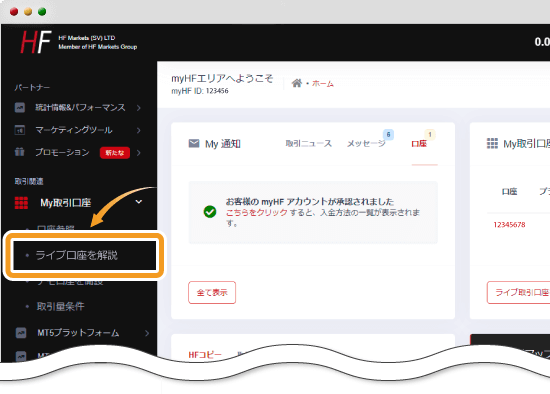Open HFコピー tab

tap(205, 355)
